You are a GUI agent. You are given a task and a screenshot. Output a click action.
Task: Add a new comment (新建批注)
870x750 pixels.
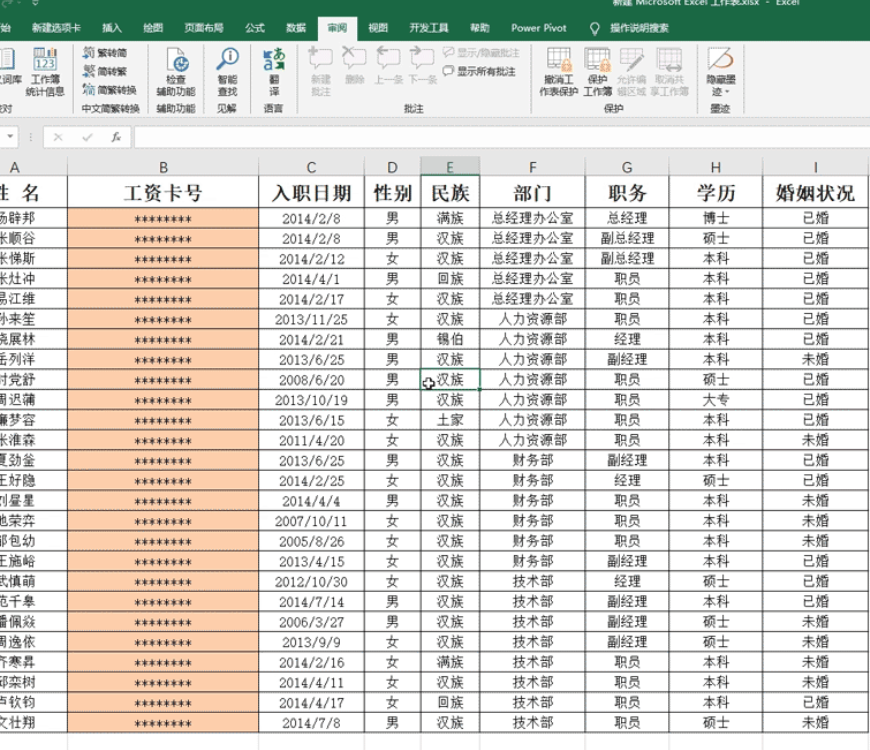320,73
